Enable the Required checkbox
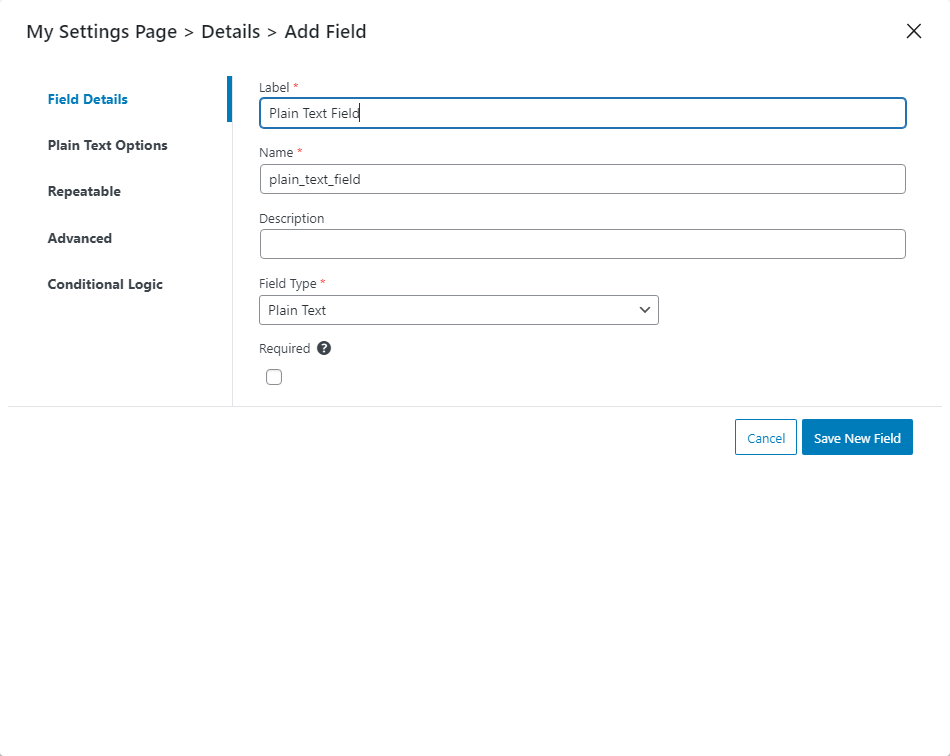 pos(274,377)
